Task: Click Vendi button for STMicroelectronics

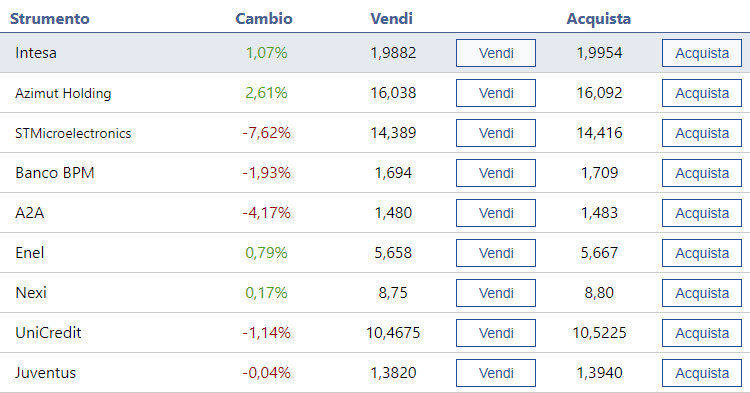Action: tap(496, 133)
